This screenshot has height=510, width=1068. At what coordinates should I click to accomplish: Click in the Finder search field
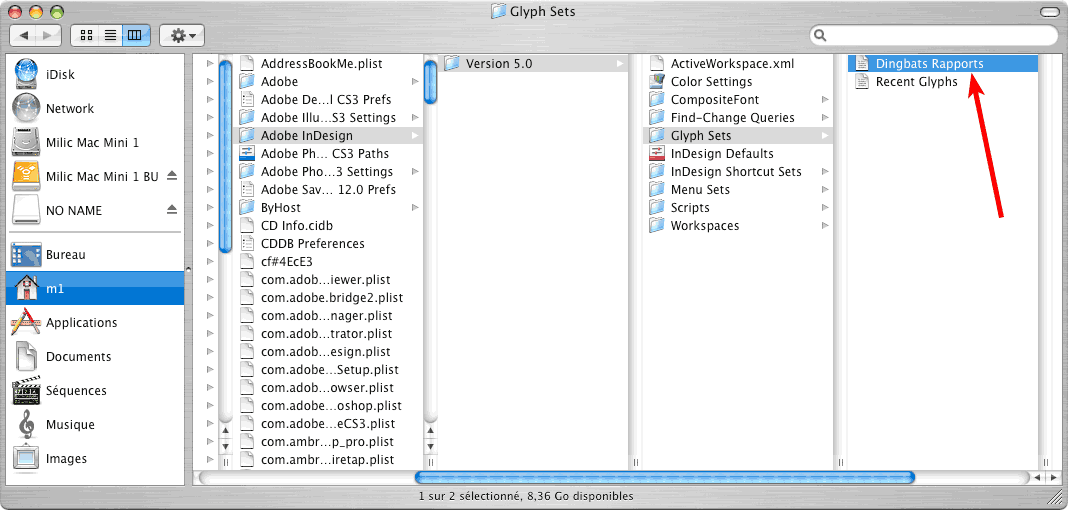935,35
